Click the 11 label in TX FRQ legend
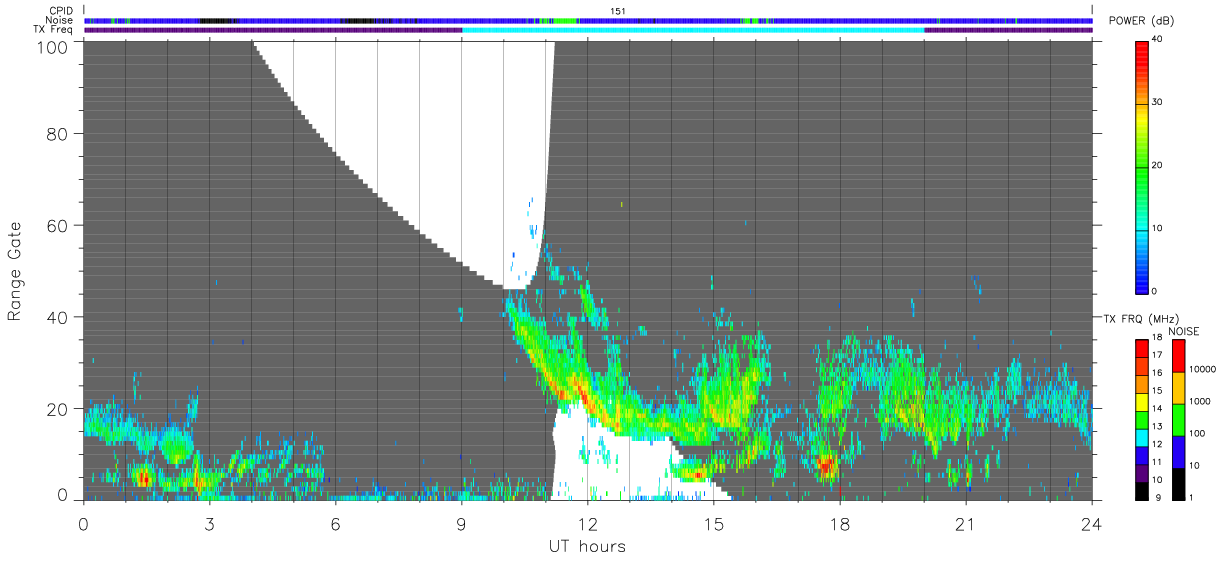This screenshot has height=567, width=1228. pos(1157,463)
